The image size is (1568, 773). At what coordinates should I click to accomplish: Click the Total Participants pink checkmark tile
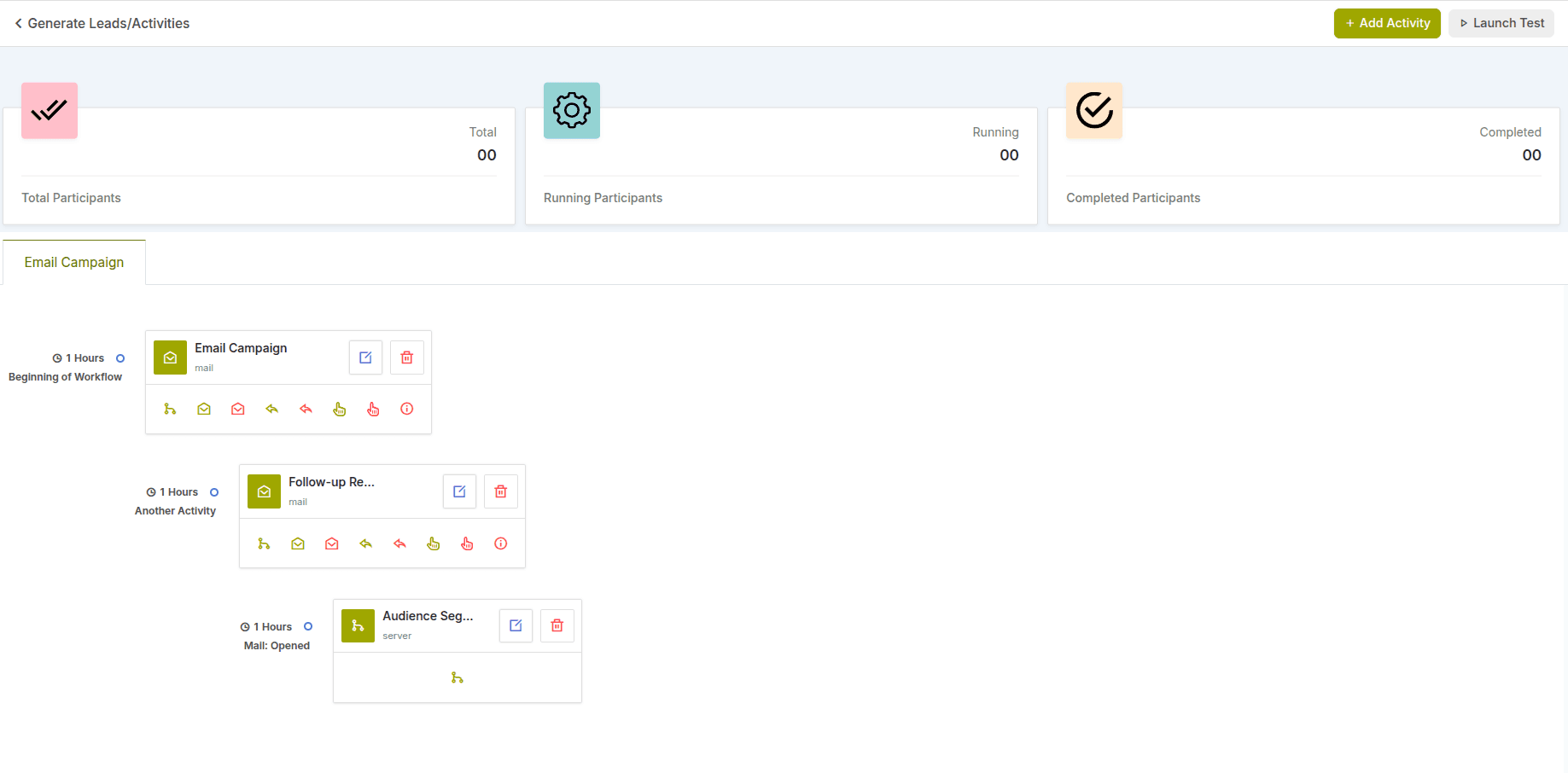tap(50, 111)
